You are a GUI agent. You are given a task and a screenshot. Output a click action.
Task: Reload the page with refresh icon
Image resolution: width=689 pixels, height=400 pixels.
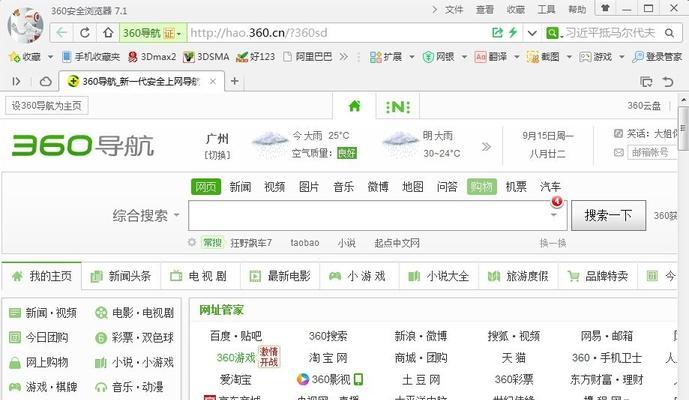click(85, 33)
